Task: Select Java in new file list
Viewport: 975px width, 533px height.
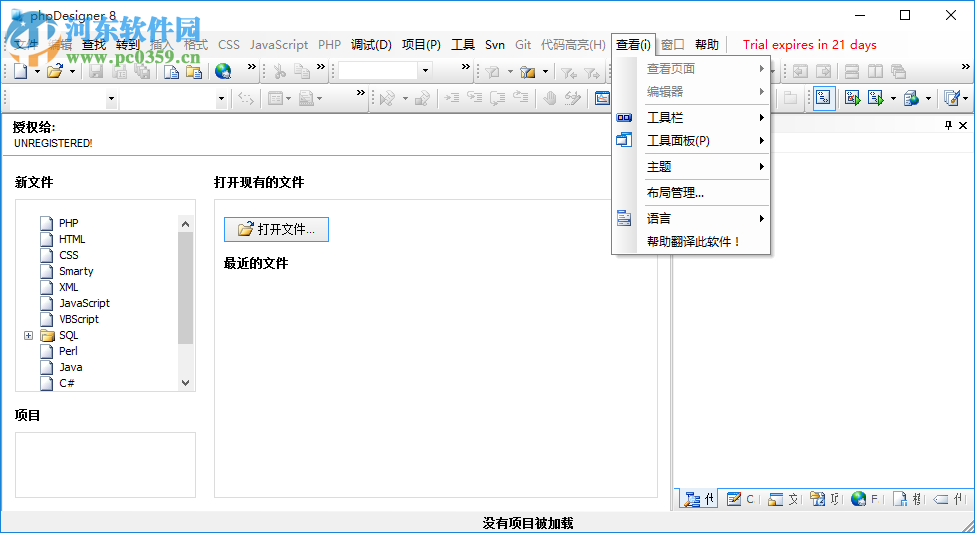Action: (x=71, y=367)
